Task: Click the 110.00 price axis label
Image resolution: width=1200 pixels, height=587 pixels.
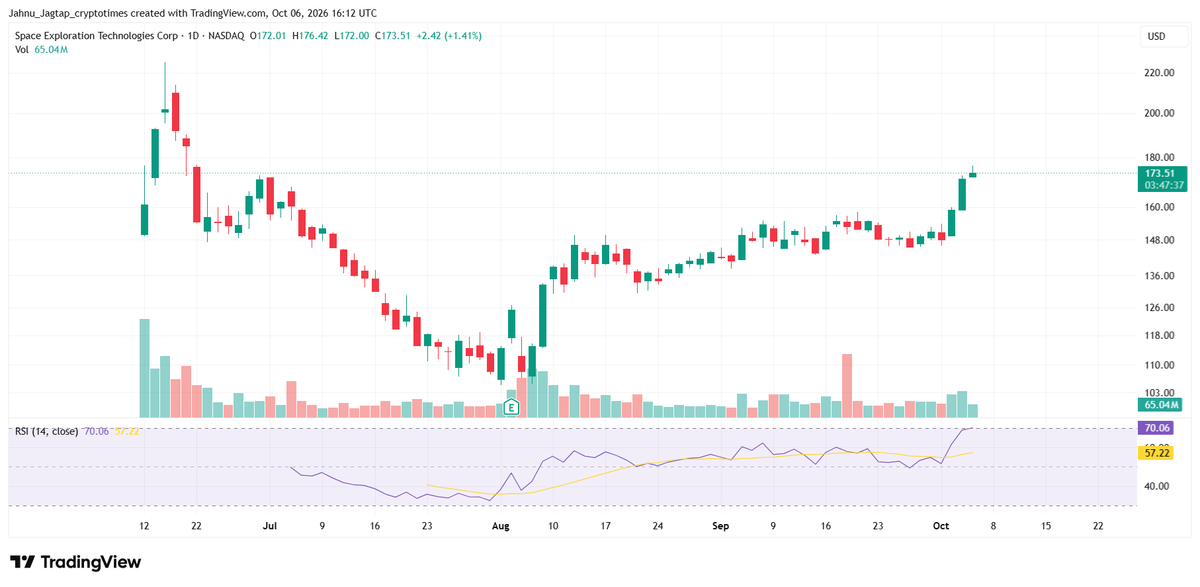Action: pos(1159,366)
